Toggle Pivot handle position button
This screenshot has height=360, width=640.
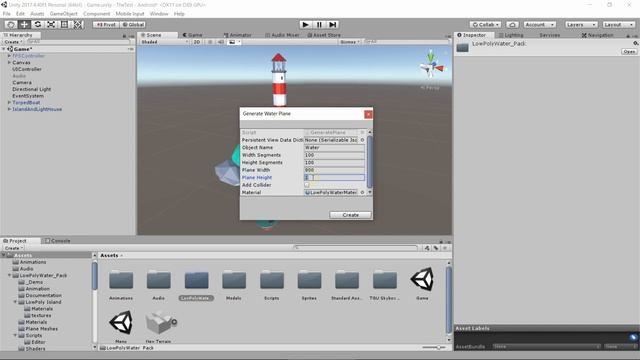[x=106, y=24]
